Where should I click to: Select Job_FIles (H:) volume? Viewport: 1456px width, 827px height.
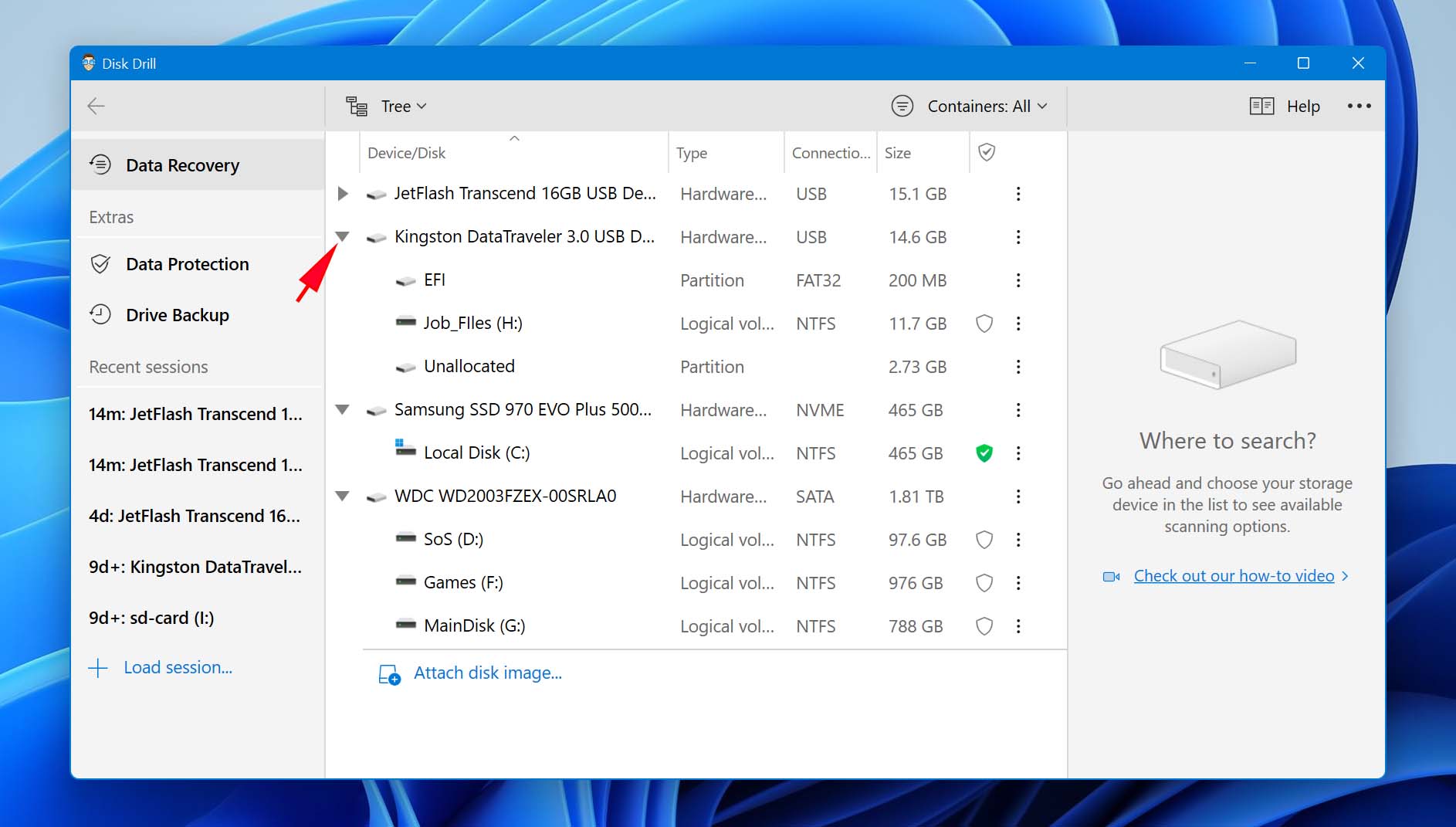tap(696, 324)
